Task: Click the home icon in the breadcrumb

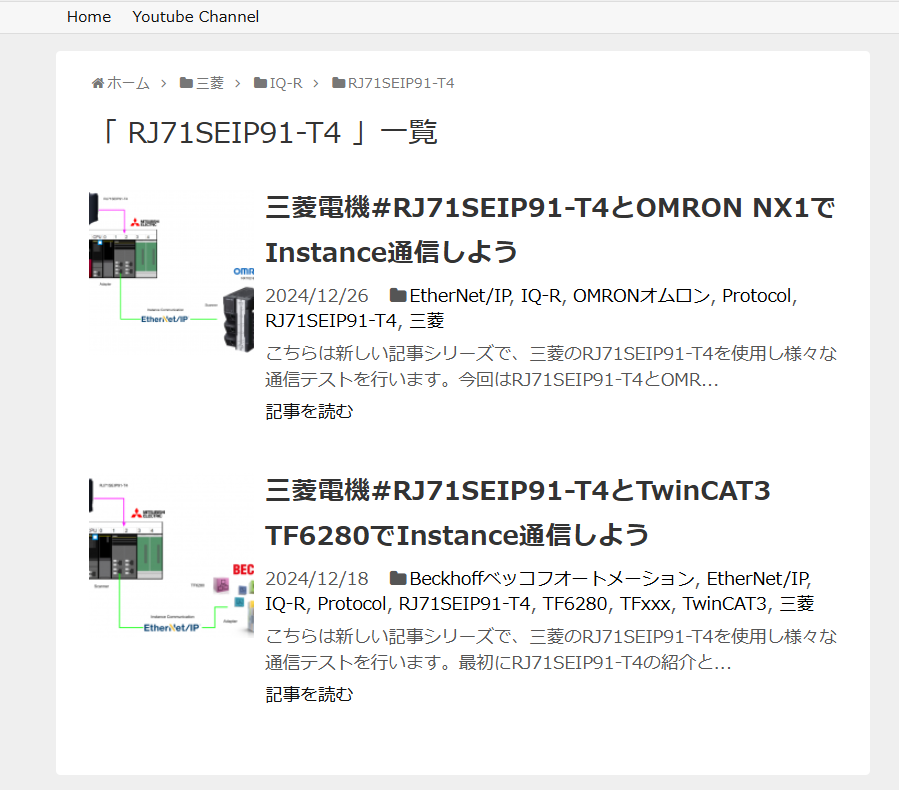Action: 97,83
